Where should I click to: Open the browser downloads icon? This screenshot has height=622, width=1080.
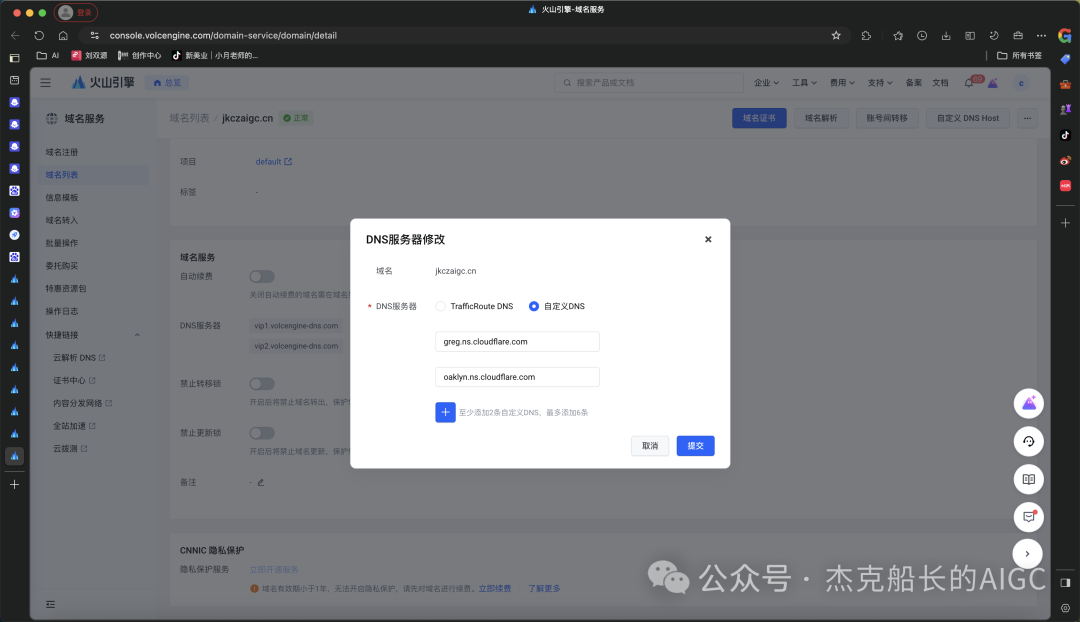tap(946, 35)
